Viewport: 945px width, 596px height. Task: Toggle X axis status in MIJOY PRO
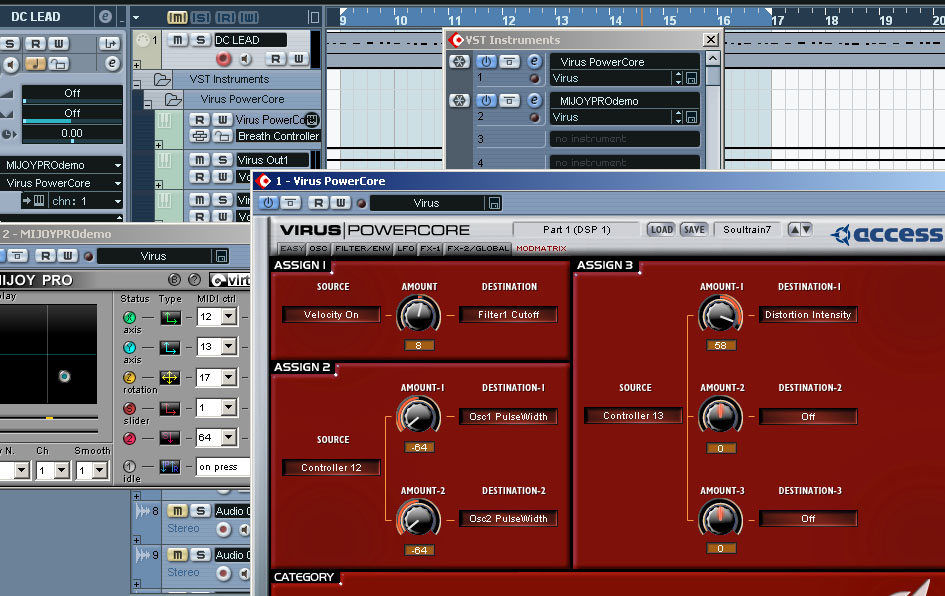coord(129,318)
